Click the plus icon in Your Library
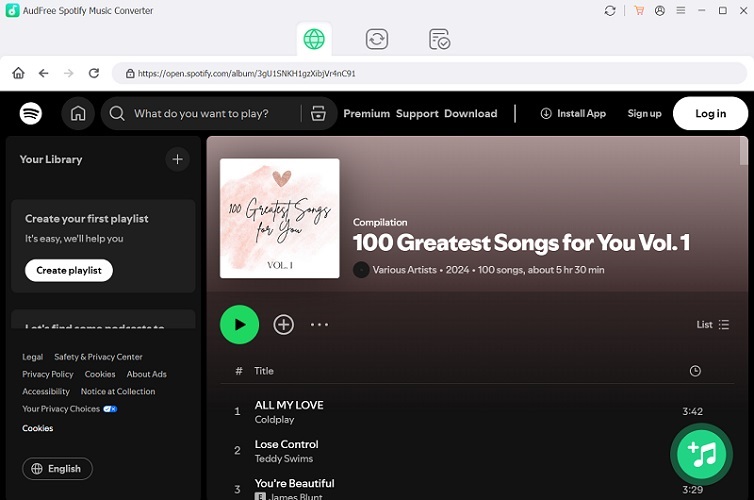754x500 pixels. [177, 159]
